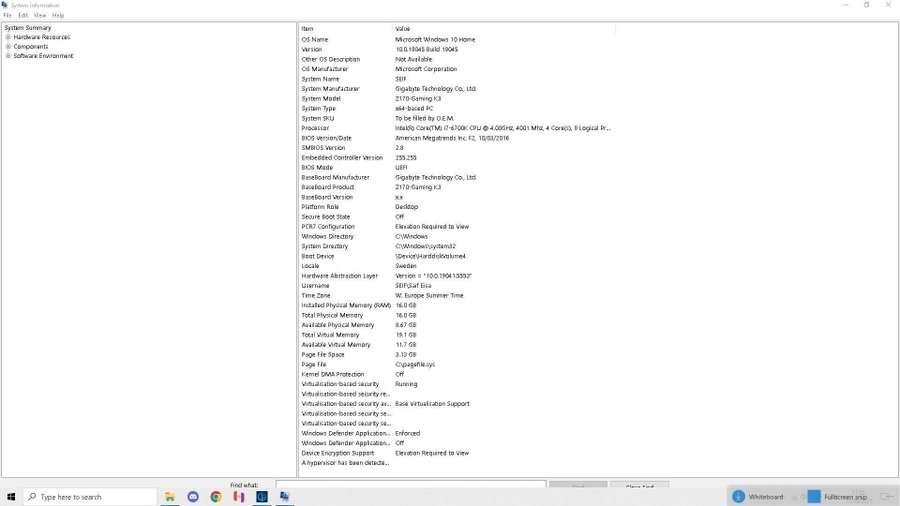The image size is (900, 506).
Task: Click the Find what input field
Action: 410,485
